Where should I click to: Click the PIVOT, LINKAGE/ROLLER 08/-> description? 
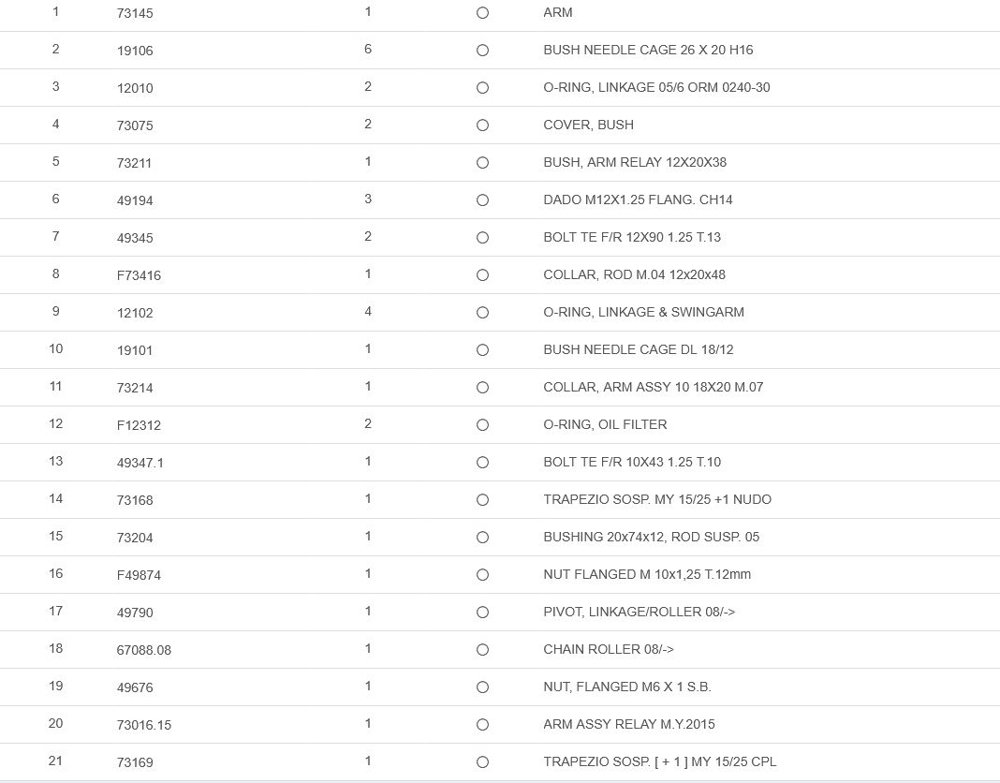[638, 612]
